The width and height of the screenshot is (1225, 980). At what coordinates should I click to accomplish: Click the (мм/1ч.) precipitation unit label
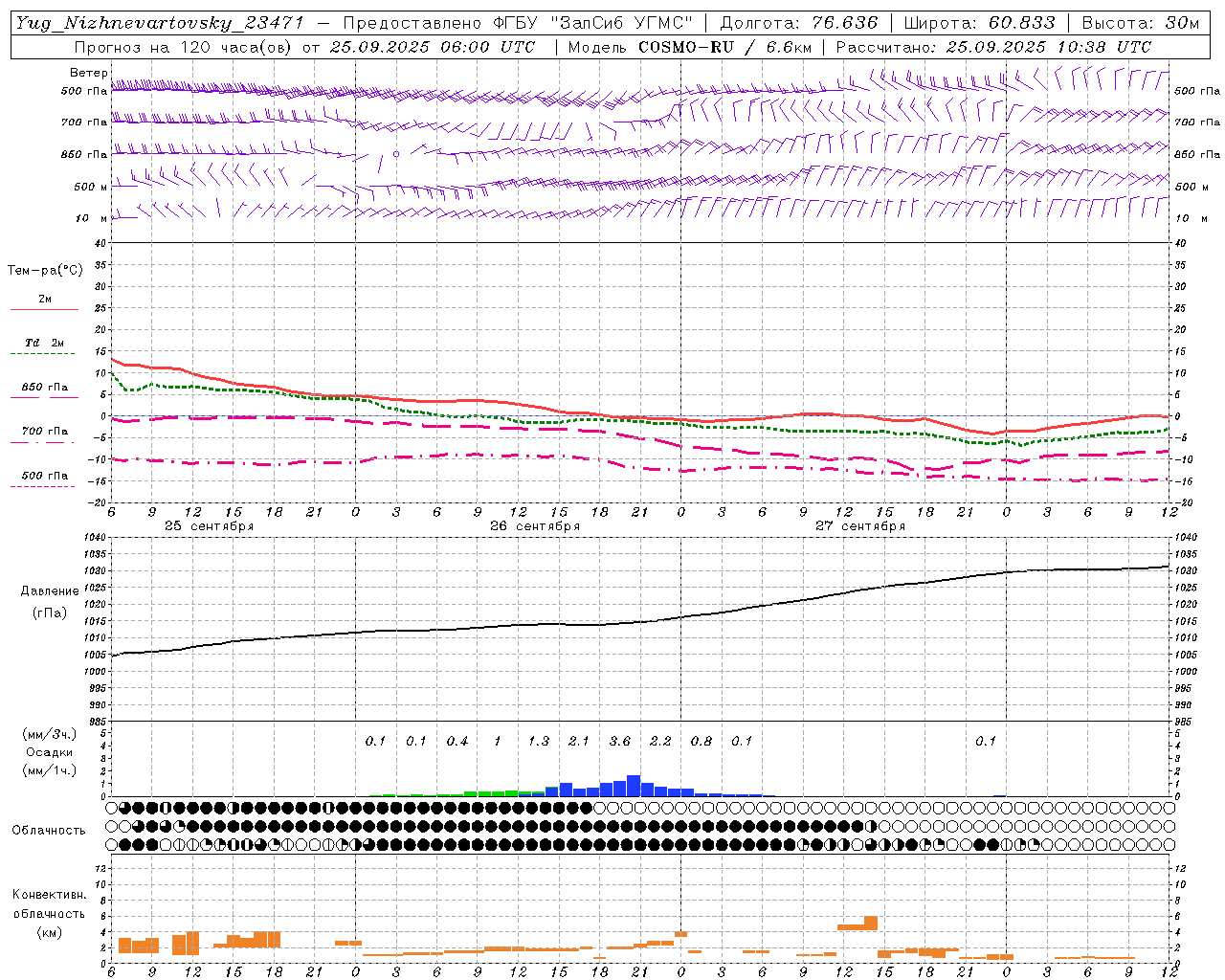pos(50,770)
